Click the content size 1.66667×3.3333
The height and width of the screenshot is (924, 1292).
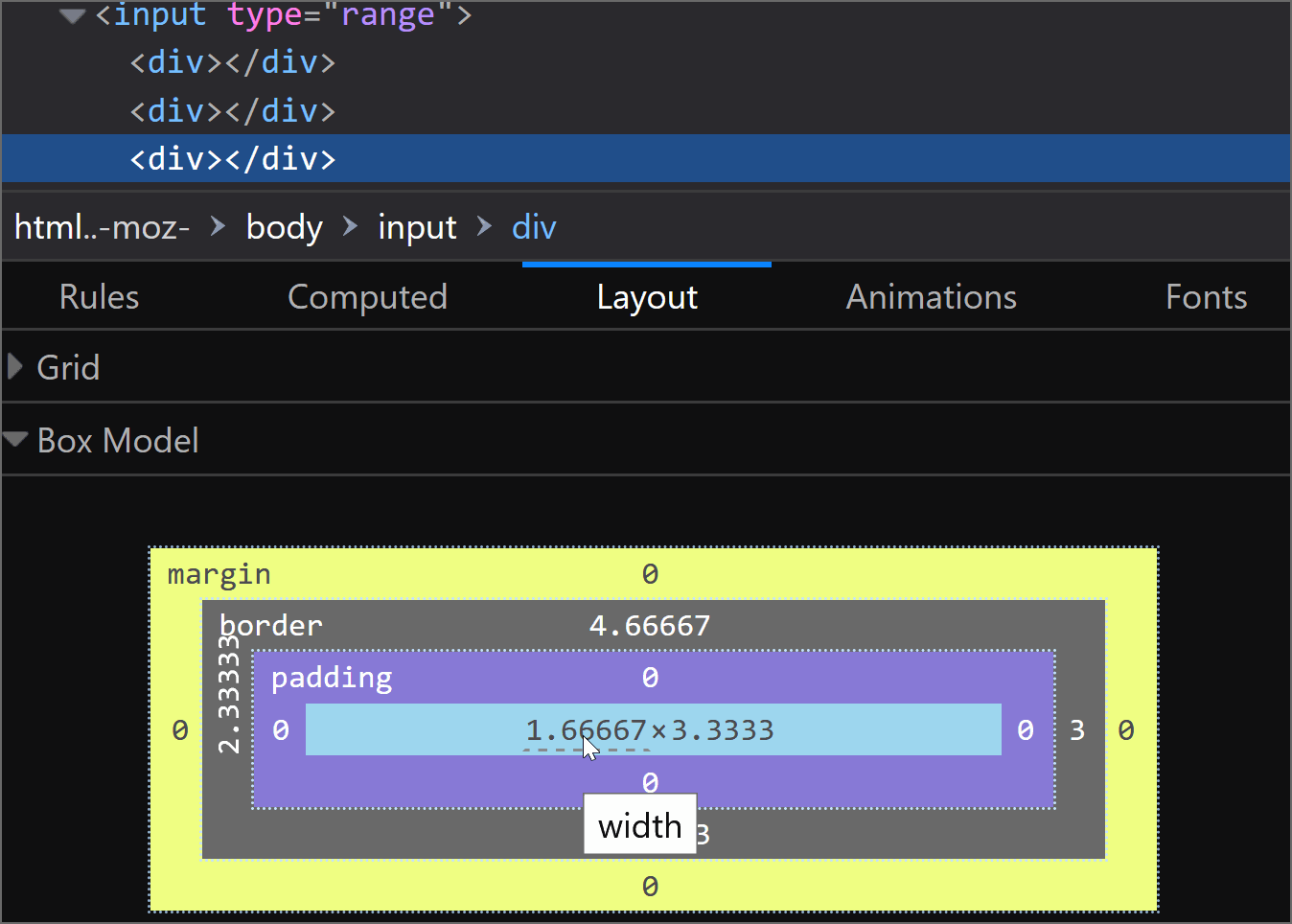(650, 730)
